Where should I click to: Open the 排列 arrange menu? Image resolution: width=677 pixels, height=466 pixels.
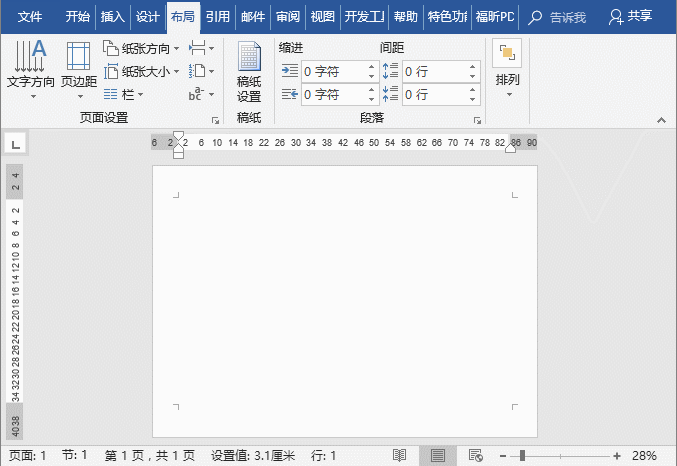507,69
